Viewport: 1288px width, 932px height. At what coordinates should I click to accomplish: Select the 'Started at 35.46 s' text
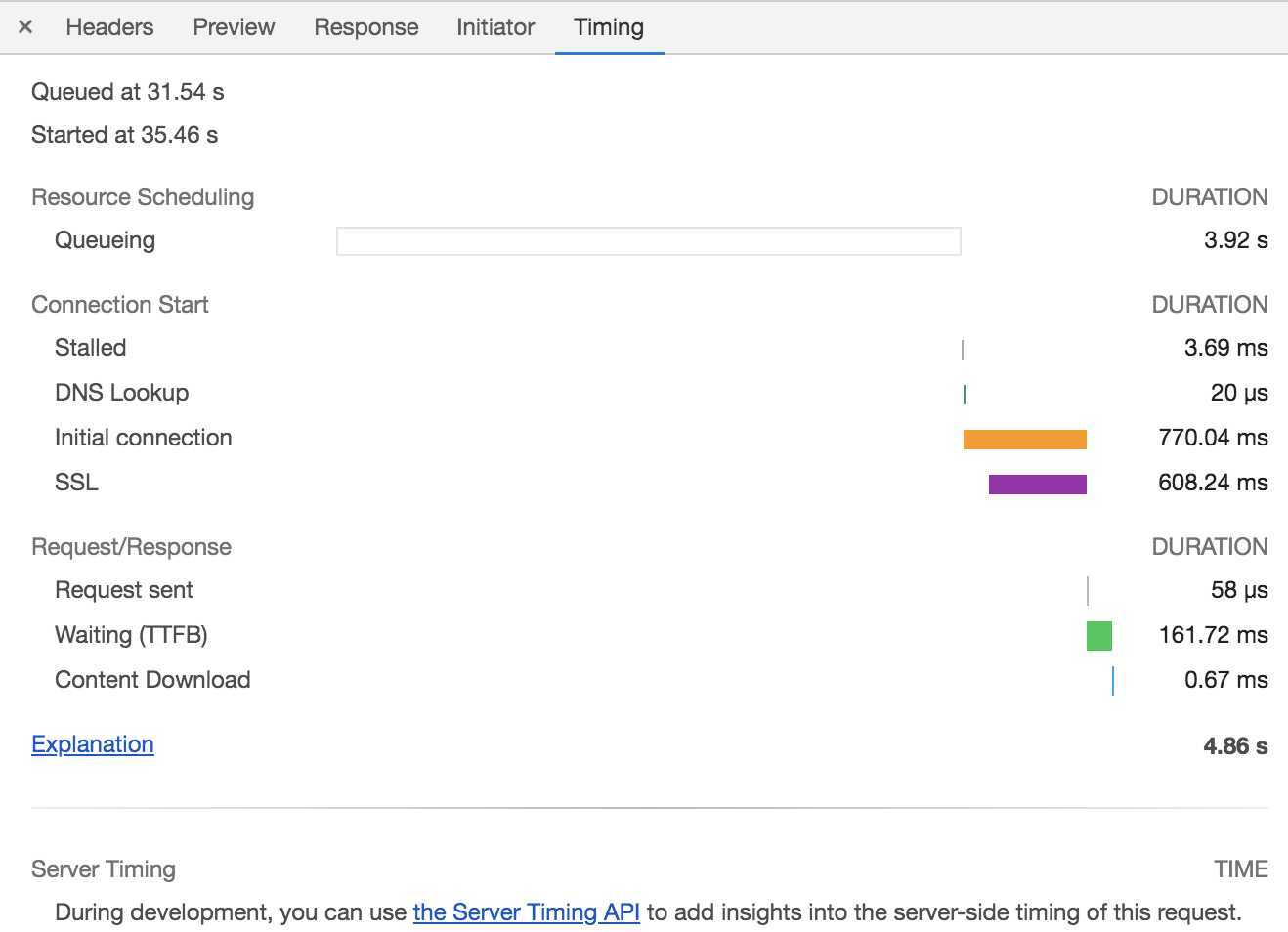coord(125,135)
